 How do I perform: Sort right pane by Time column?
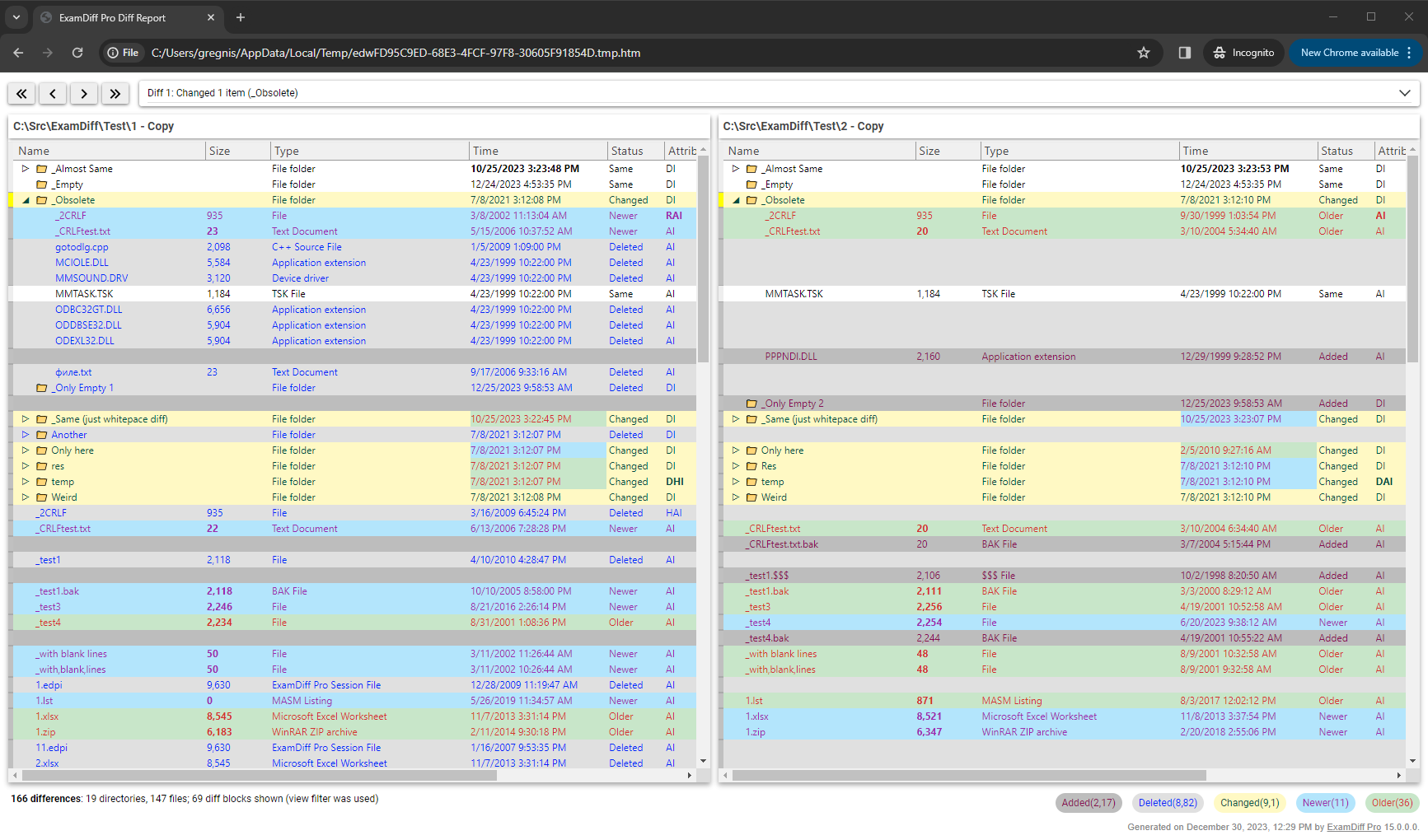point(1248,151)
